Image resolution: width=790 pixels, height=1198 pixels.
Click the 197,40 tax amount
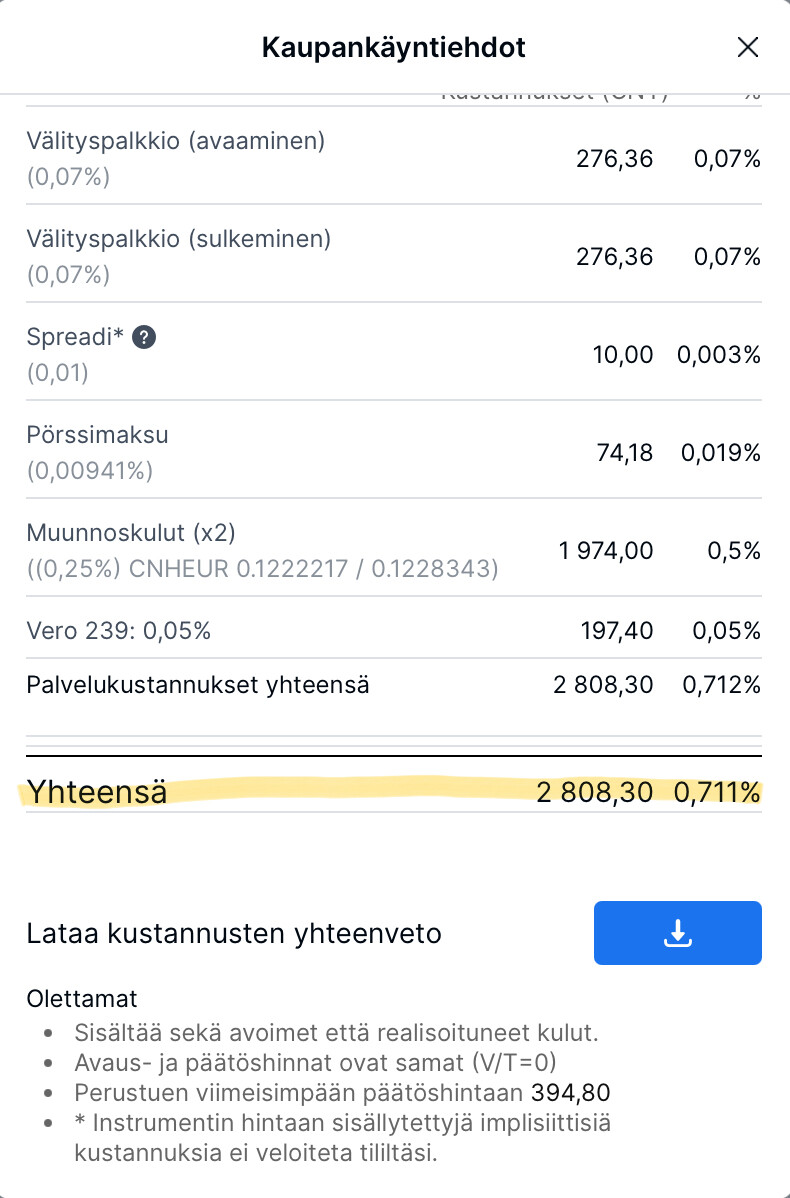(617, 631)
